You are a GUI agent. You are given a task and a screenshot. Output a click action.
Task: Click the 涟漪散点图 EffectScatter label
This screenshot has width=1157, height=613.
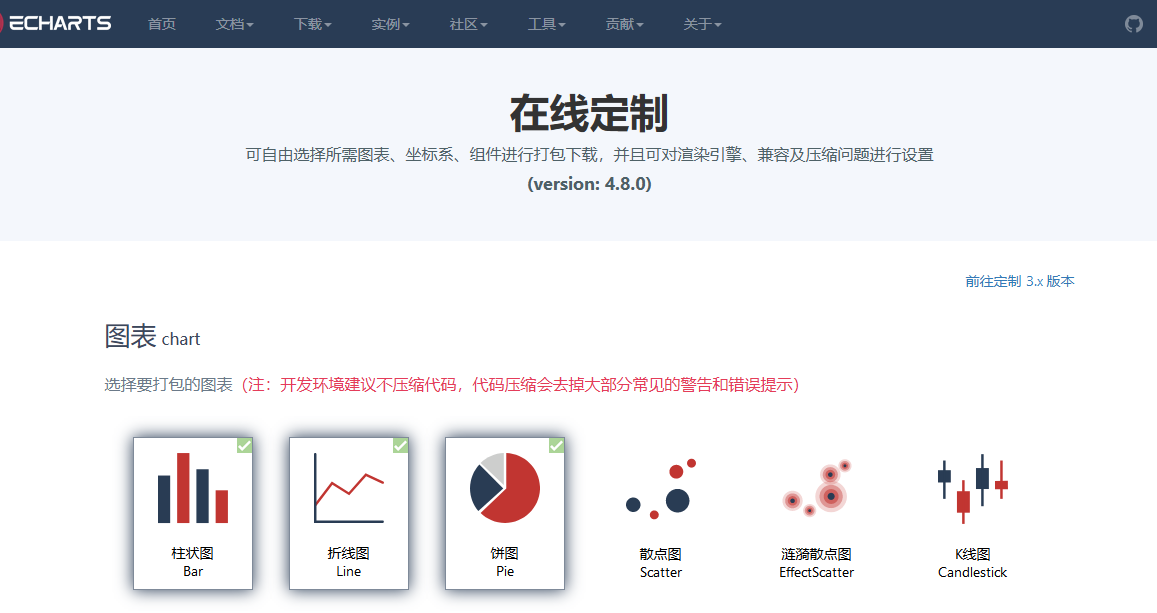tap(816, 562)
